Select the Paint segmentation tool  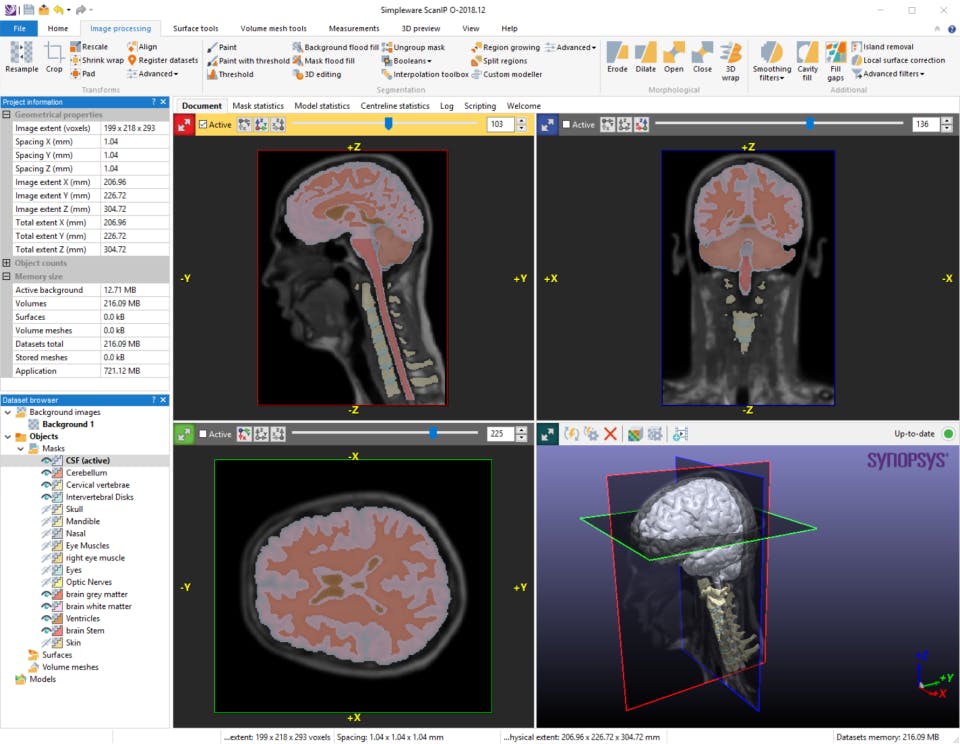tap(221, 47)
